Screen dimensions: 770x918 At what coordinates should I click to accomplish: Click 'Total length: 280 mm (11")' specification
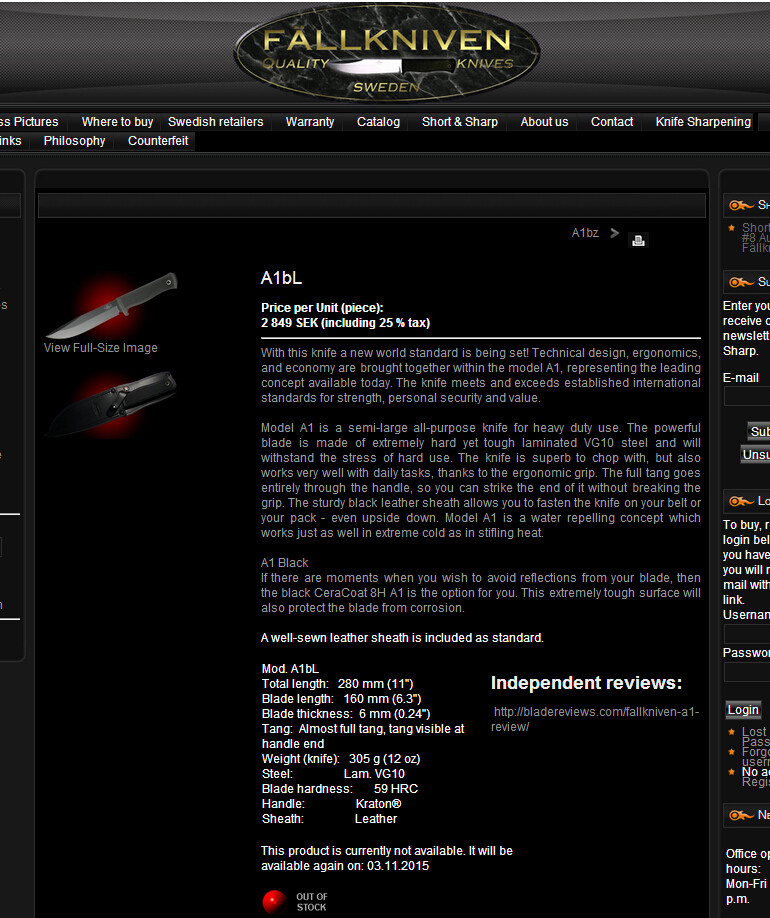click(x=338, y=684)
